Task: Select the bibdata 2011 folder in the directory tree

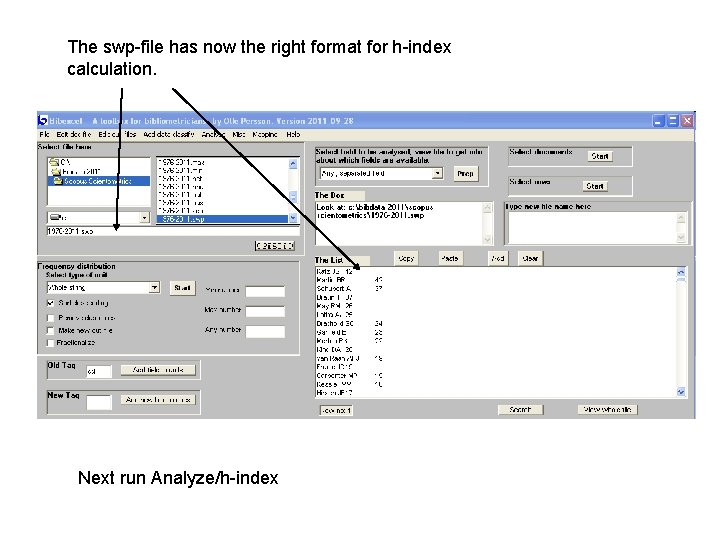Action: [81, 171]
